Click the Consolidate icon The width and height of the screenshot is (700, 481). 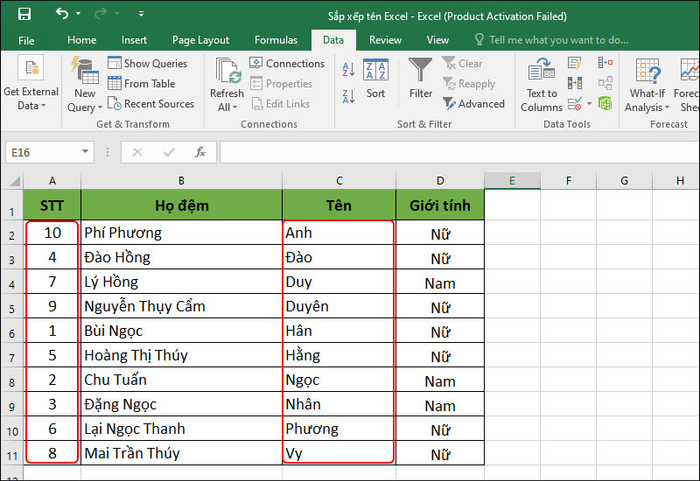605,63
